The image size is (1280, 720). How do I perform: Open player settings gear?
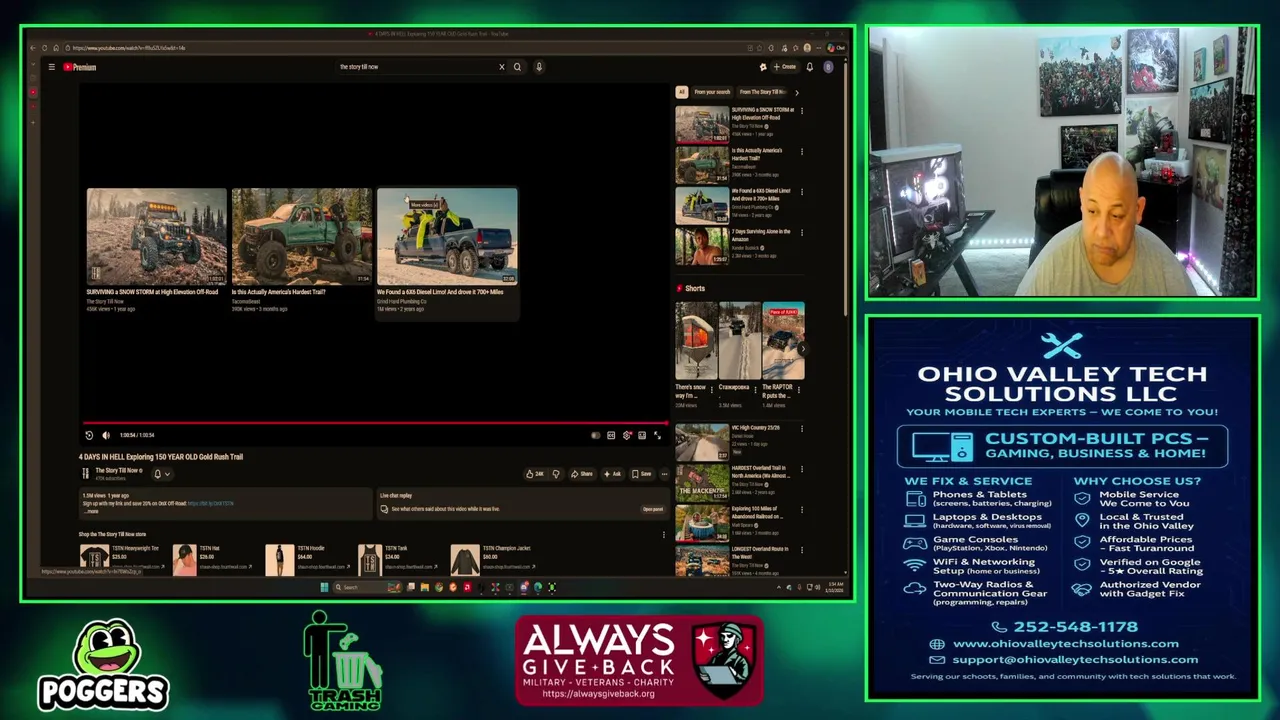627,435
